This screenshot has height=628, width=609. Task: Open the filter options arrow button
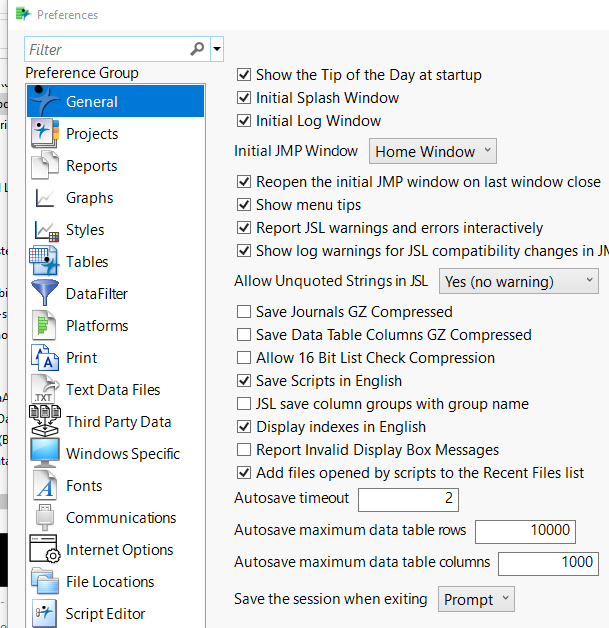(x=217, y=49)
